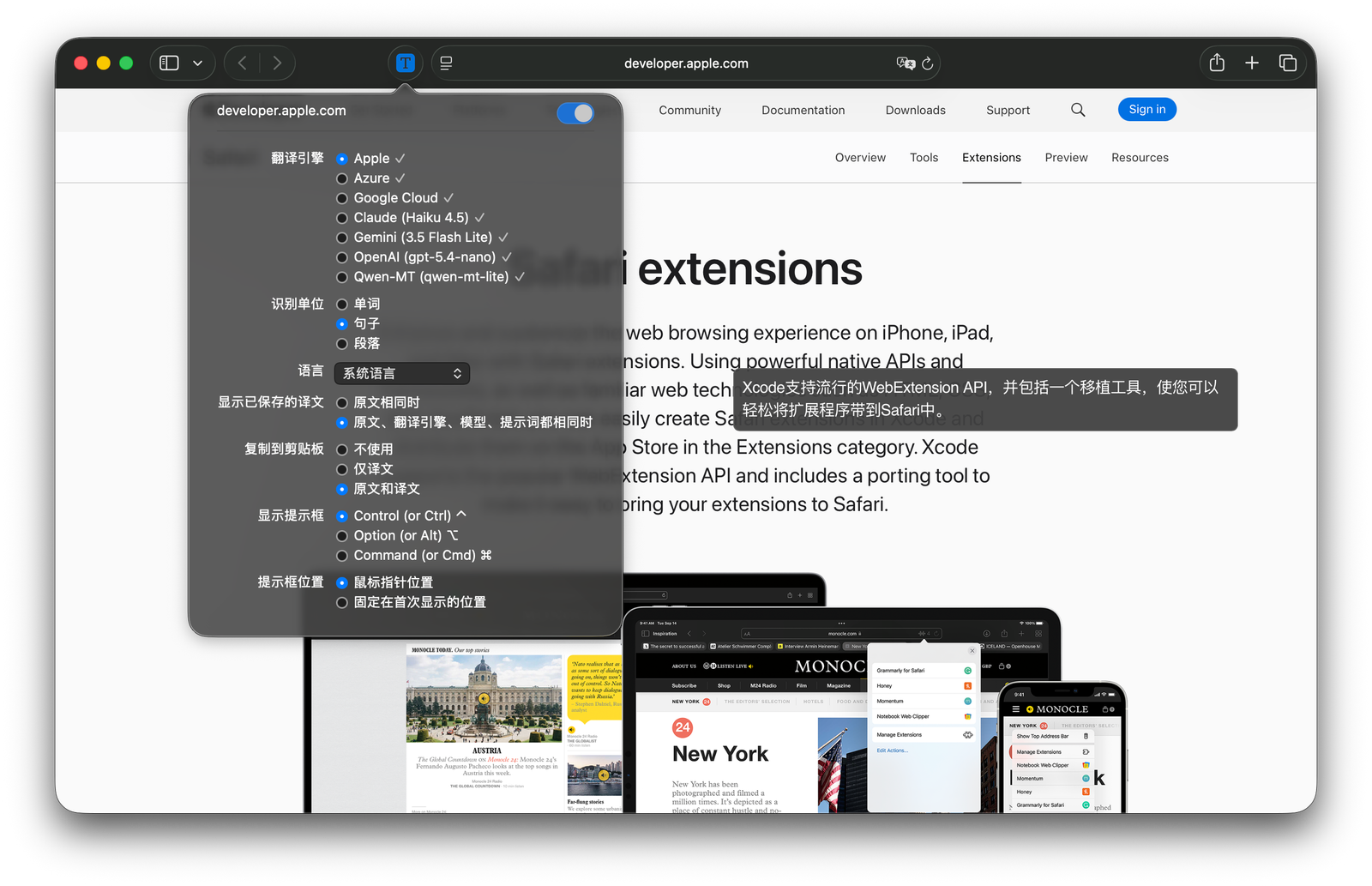Select 仅译文 for clipboard copying
This screenshot has width=1372, height=886.
coord(342,469)
